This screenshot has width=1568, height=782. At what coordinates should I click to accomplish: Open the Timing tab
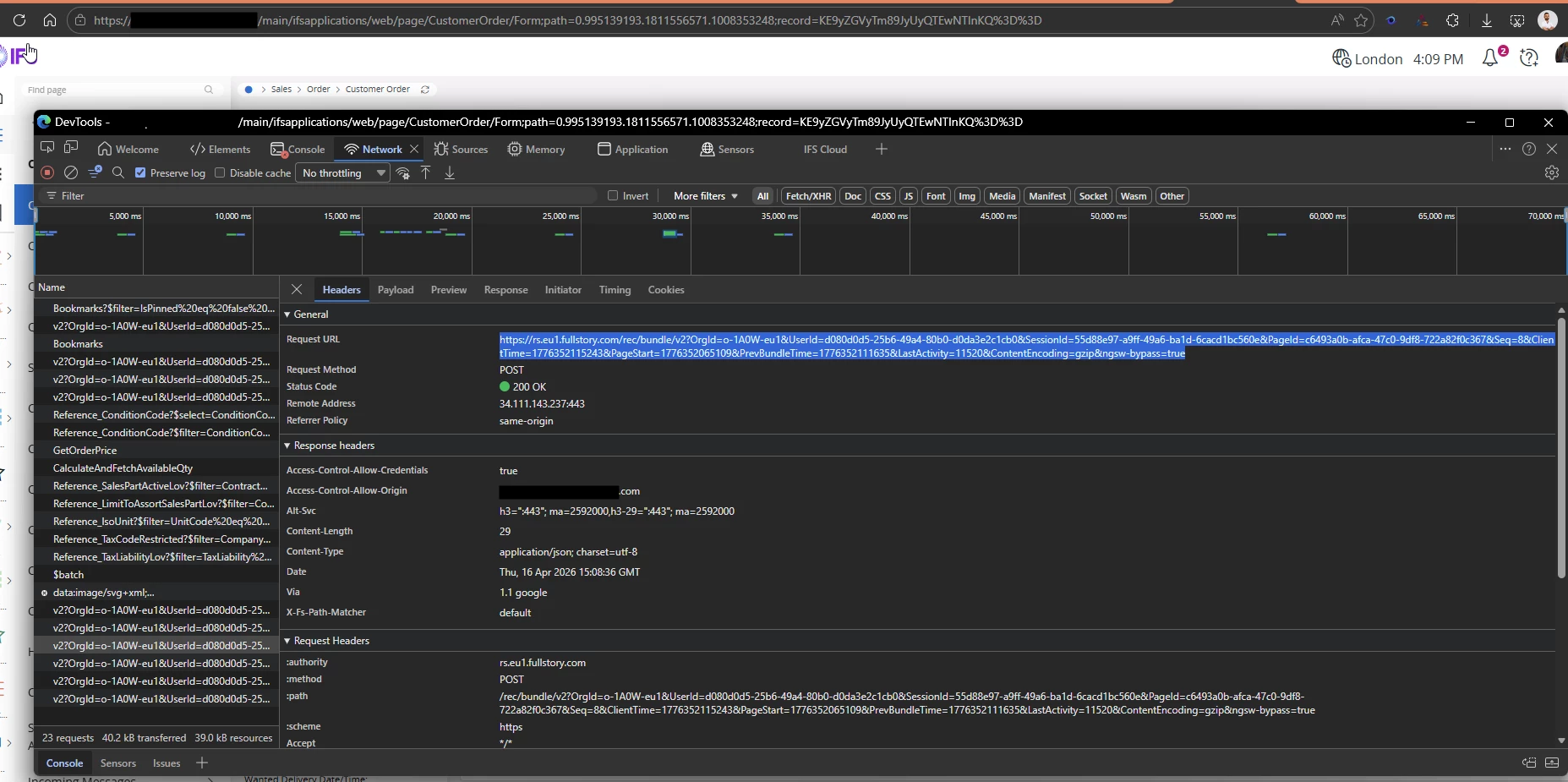[x=615, y=290]
